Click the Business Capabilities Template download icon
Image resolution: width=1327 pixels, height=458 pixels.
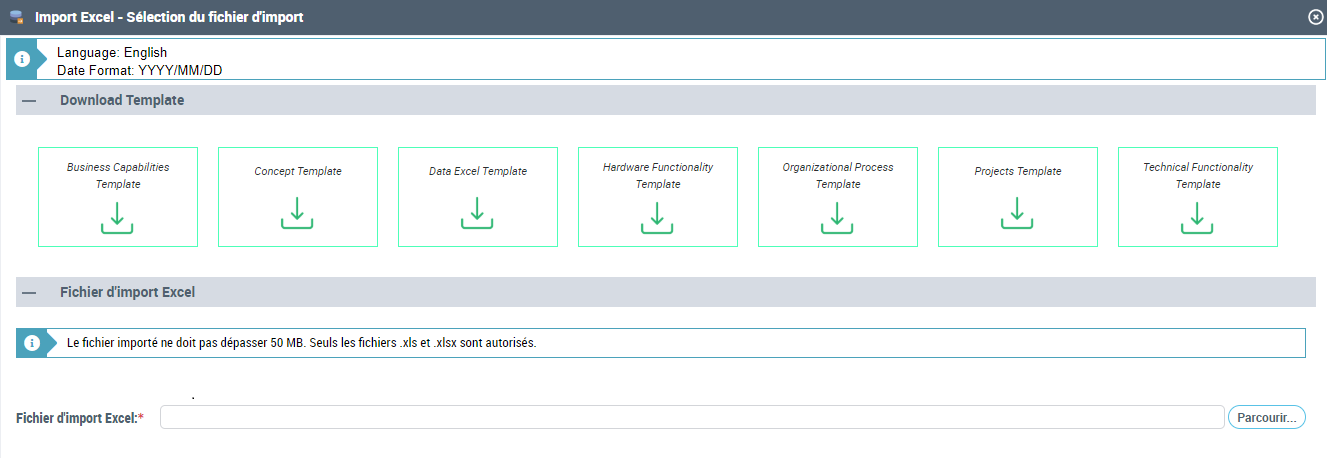pos(117,218)
